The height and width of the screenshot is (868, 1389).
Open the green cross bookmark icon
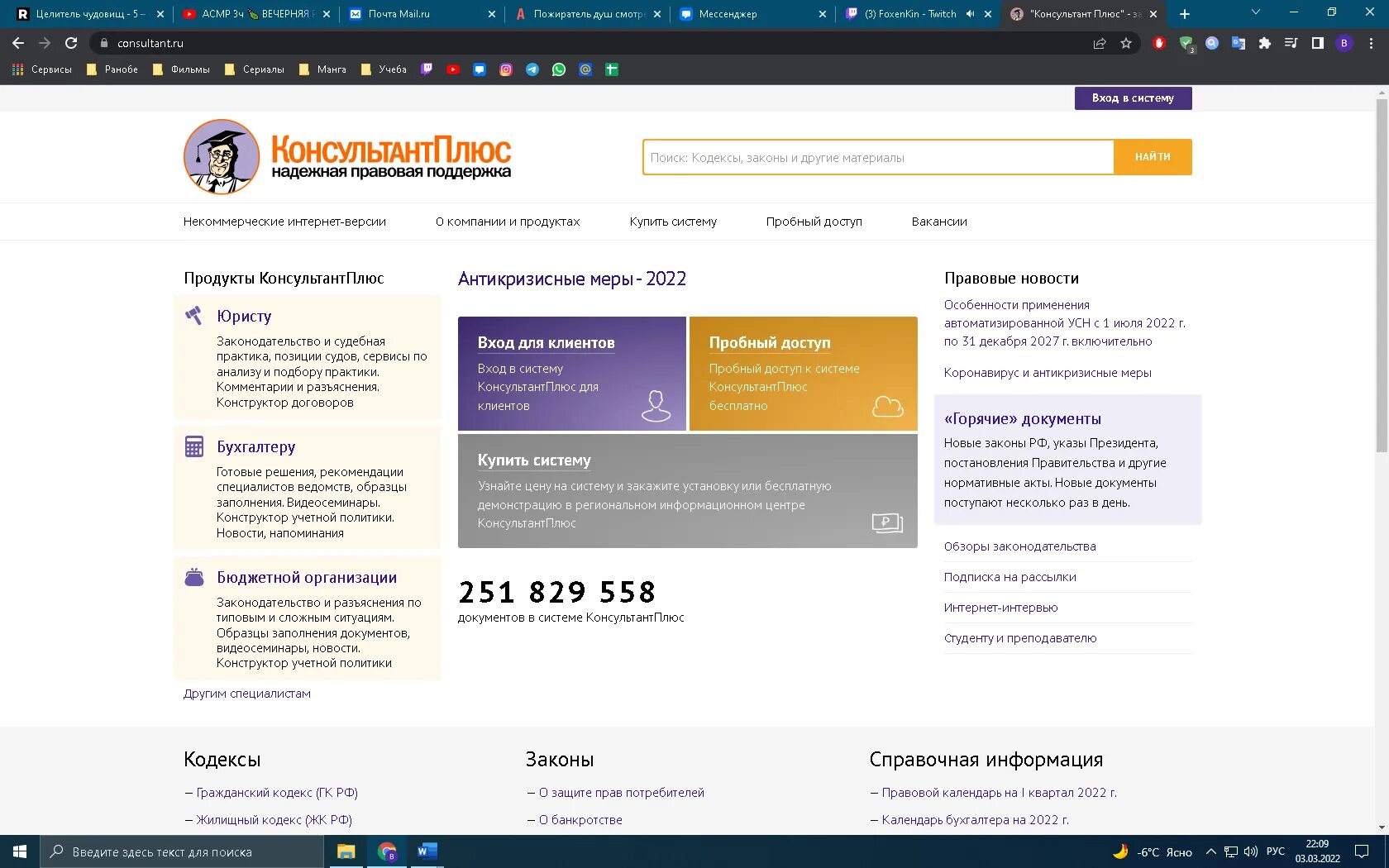point(612,69)
